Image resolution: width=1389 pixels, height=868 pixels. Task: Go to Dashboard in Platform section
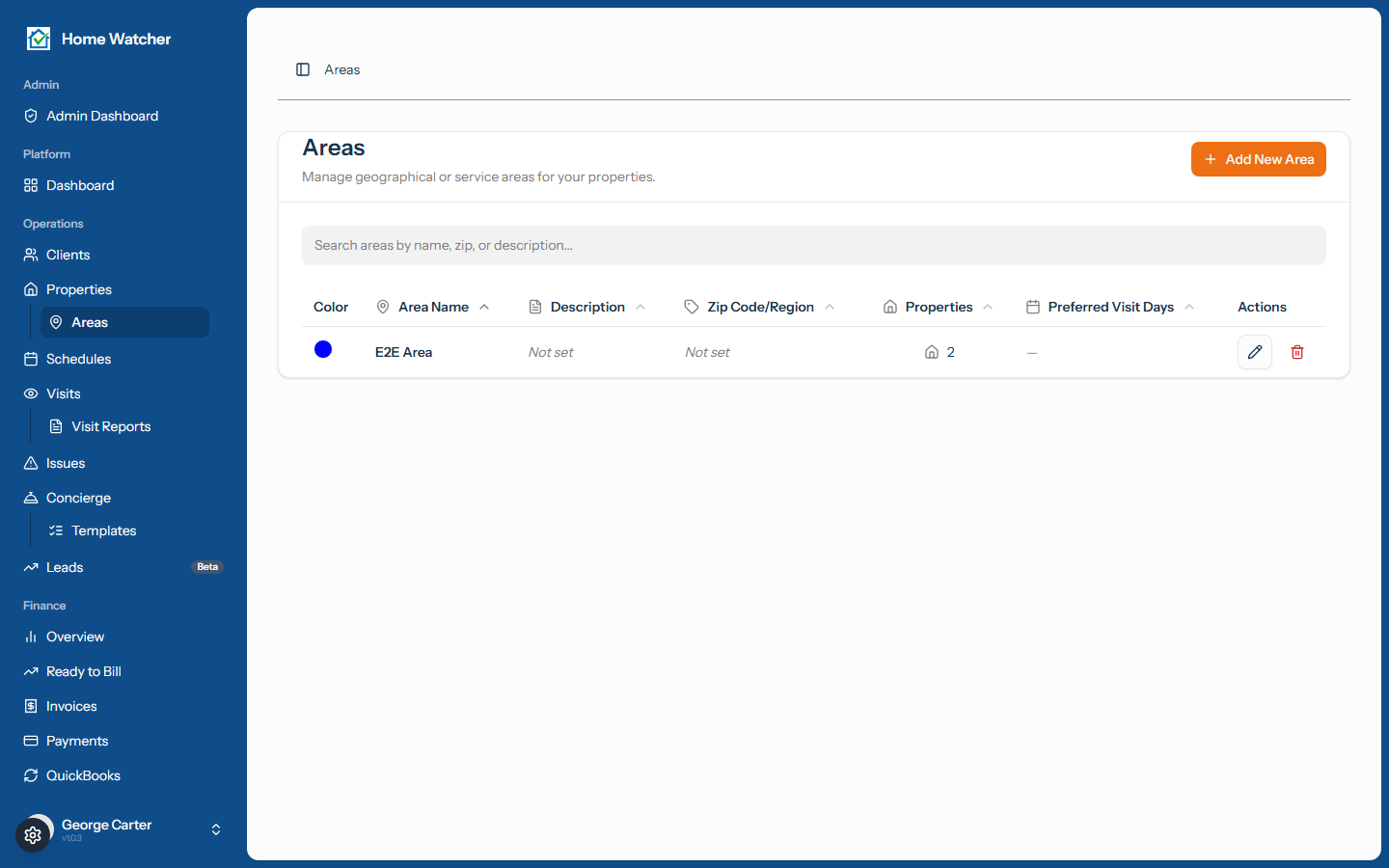(123, 185)
